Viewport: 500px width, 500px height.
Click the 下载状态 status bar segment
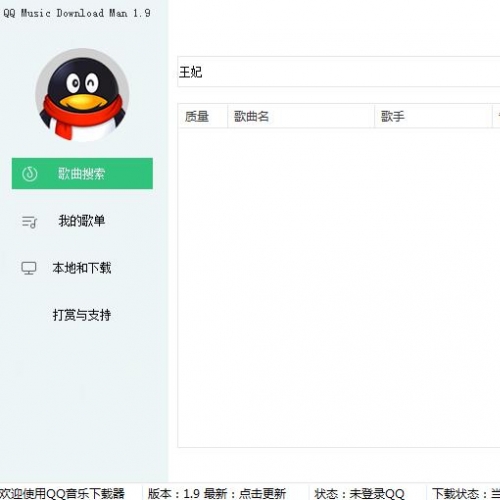coord(466,493)
